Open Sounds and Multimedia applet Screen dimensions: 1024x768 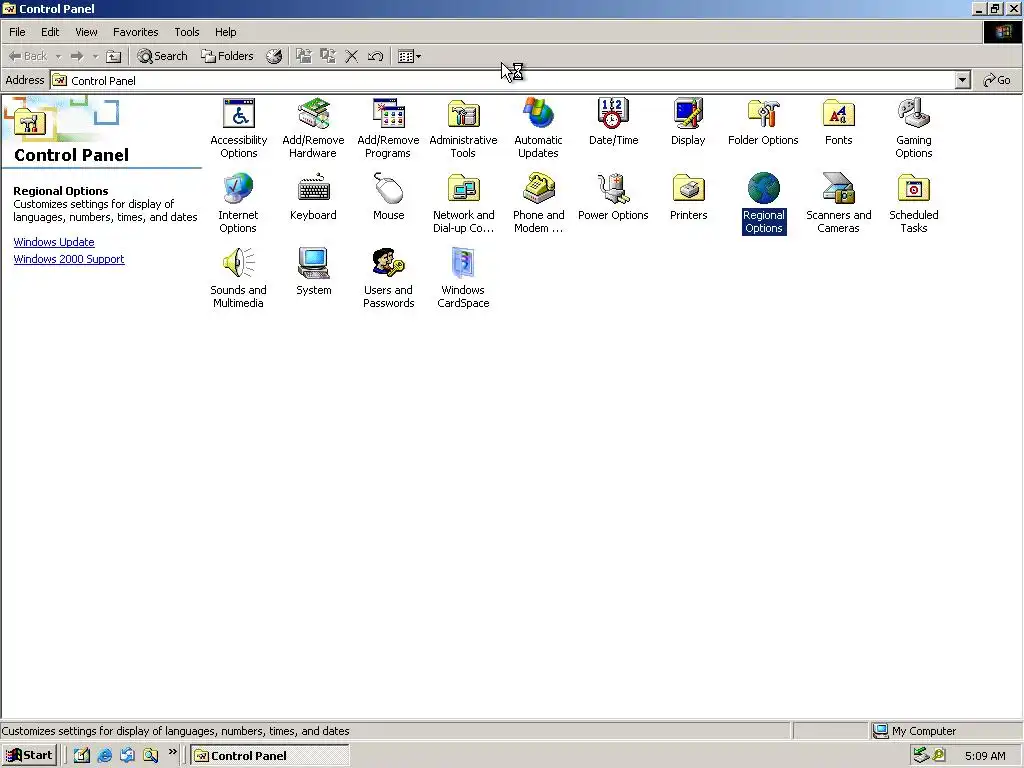(x=238, y=278)
